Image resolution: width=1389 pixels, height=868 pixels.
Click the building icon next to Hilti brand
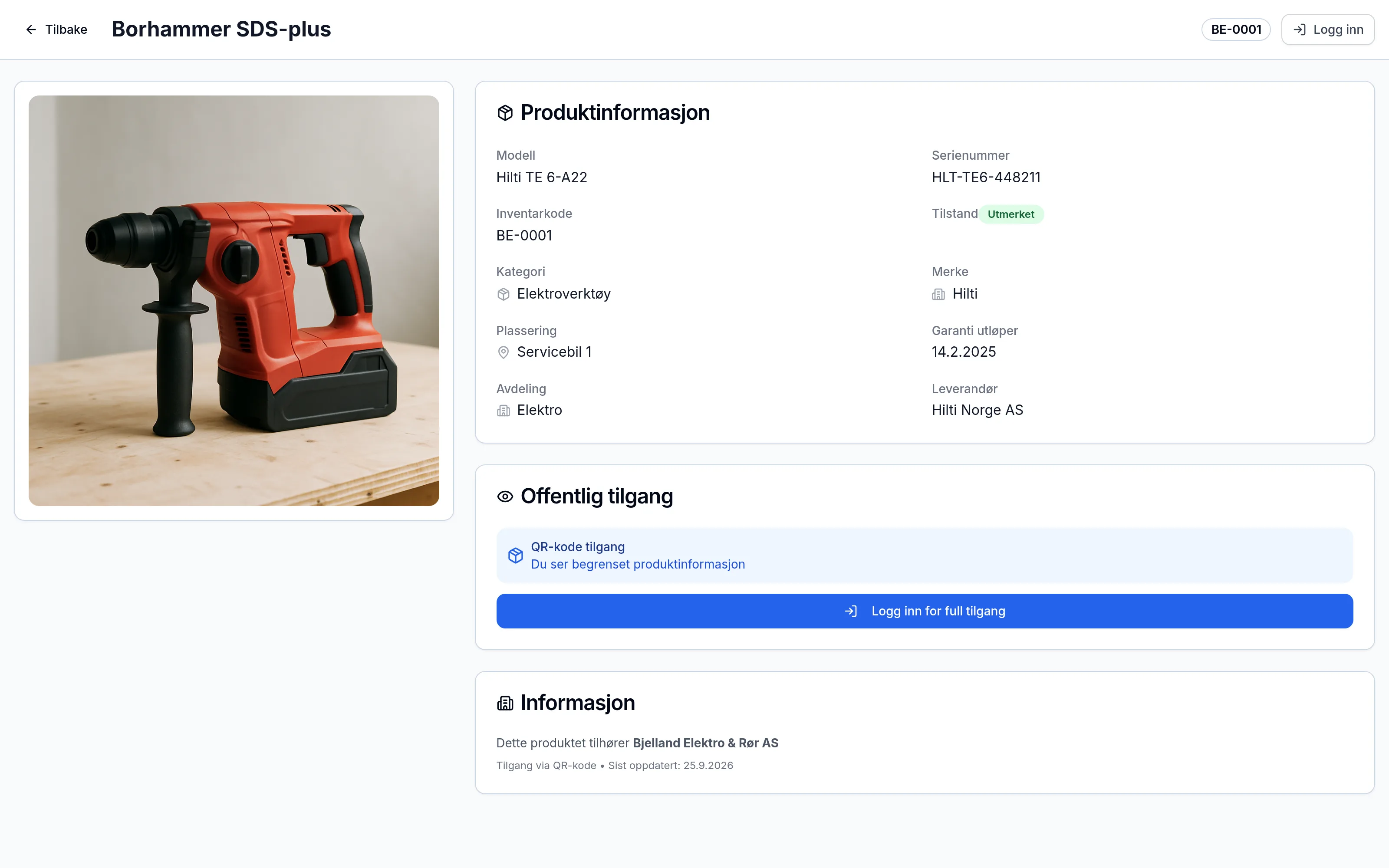(938, 295)
